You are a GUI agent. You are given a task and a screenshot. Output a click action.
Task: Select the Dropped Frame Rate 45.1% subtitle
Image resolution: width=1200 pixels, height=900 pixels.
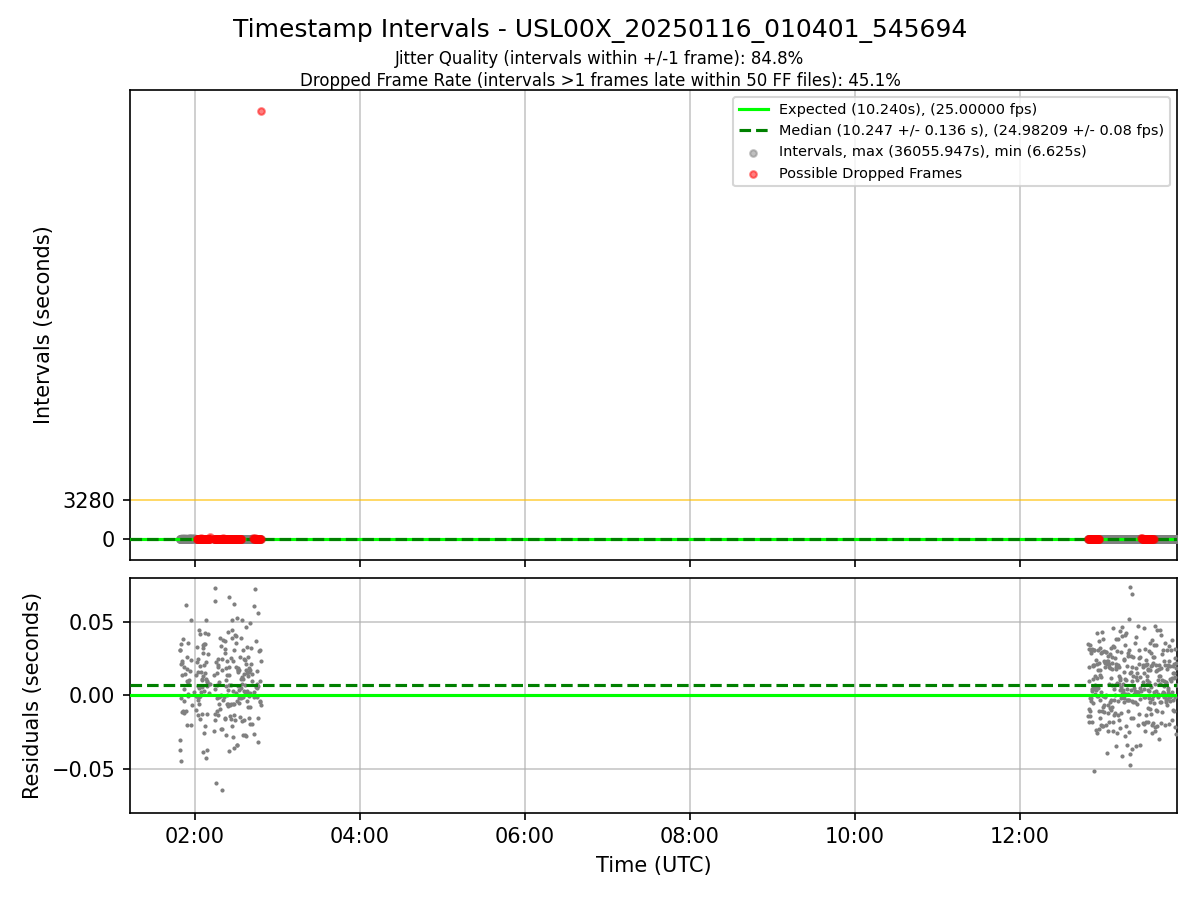(600, 80)
